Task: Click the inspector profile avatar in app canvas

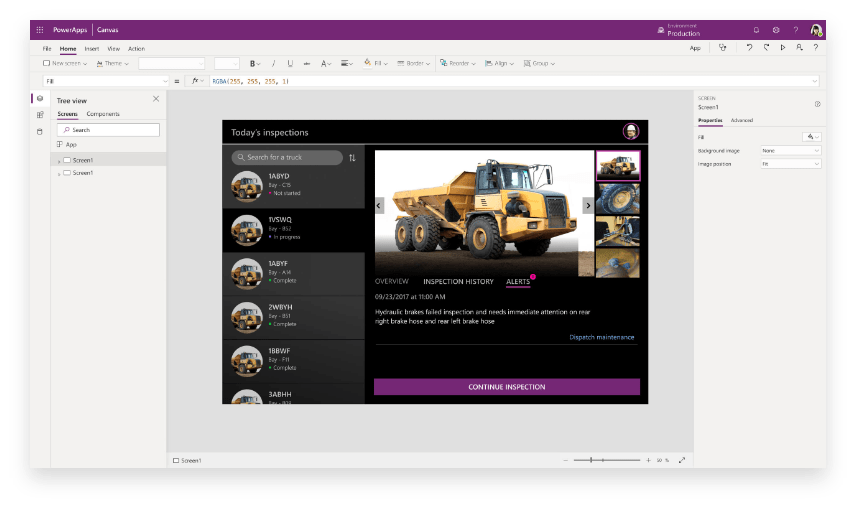Action: (631, 132)
